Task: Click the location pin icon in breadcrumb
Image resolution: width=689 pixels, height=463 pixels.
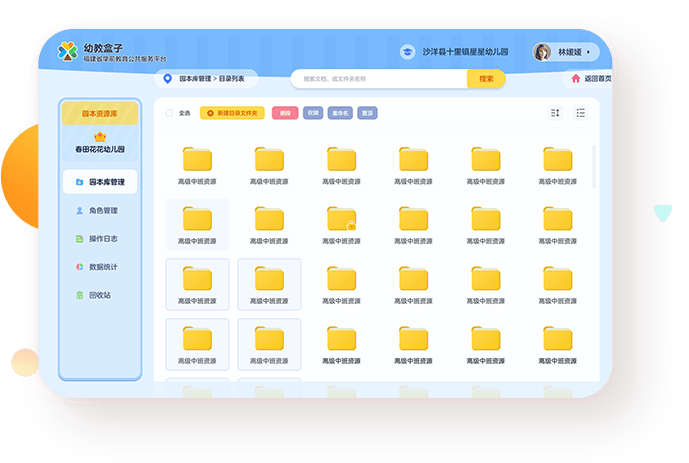Action: point(167,79)
